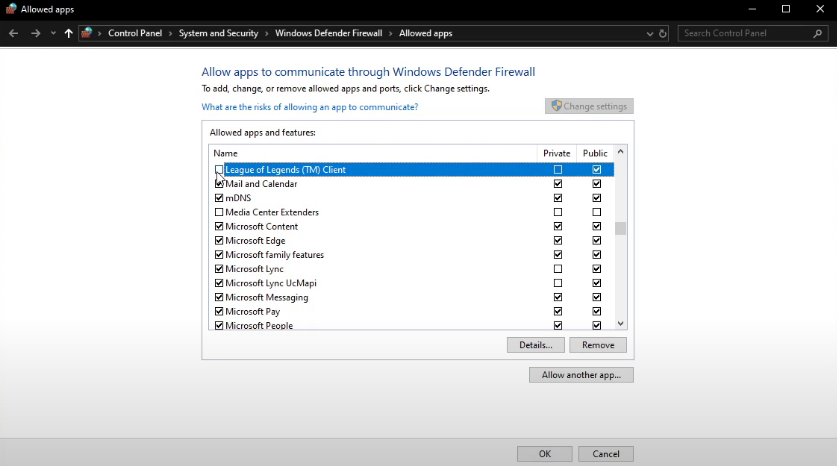Open the risks of allowing an app link
The height and width of the screenshot is (466, 837).
(310, 107)
